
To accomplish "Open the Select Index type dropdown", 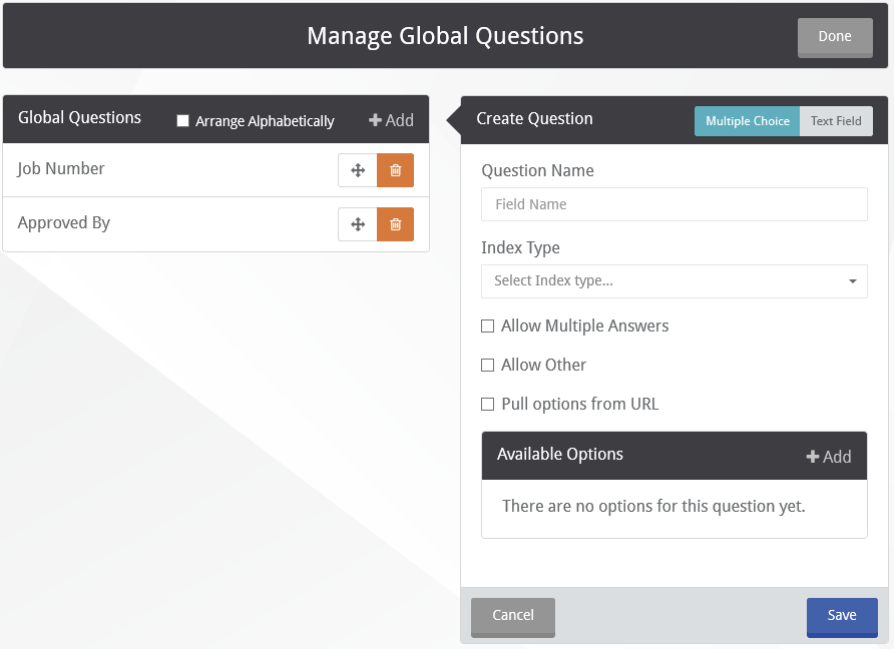I will [674, 281].
